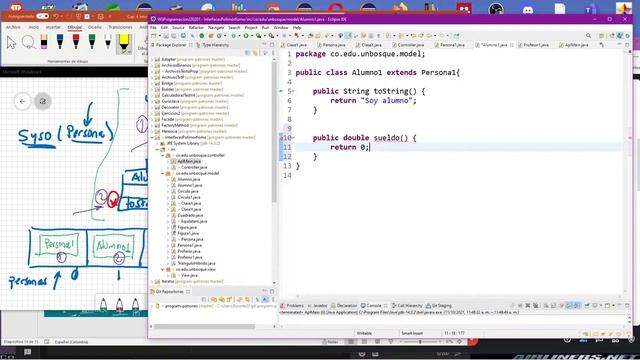Click Link with Editor icon in Package Explorer
This screenshot has width=640, height=360.
[255, 53]
